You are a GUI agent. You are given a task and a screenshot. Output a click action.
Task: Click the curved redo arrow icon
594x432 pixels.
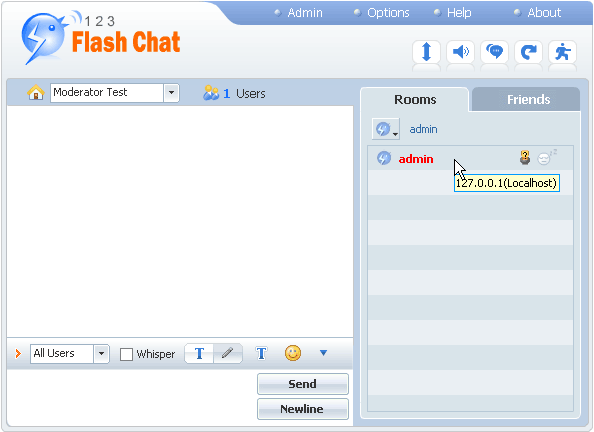[x=528, y=52]
